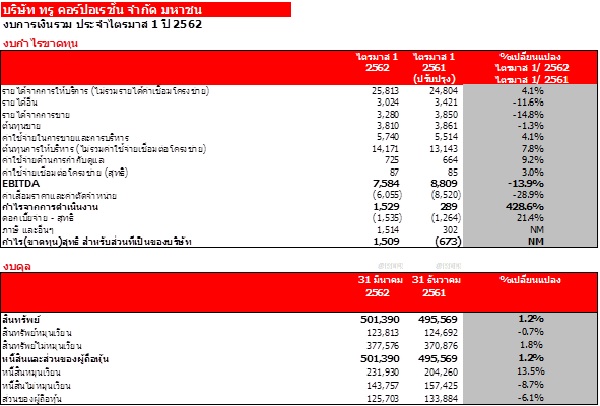Click the net profit value 1,509

click(x=386, y=242)
